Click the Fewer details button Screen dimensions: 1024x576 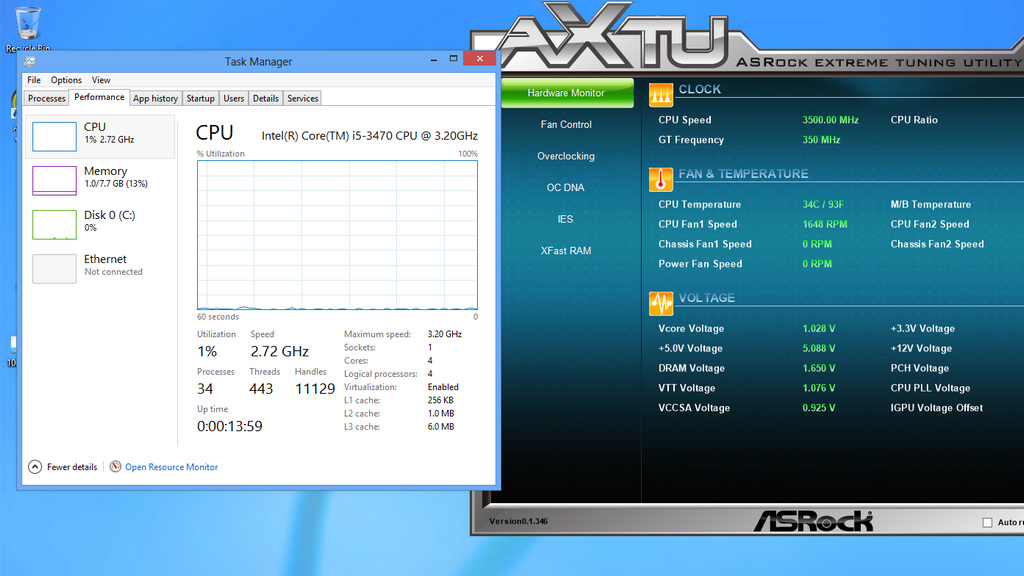coord(63,467)
